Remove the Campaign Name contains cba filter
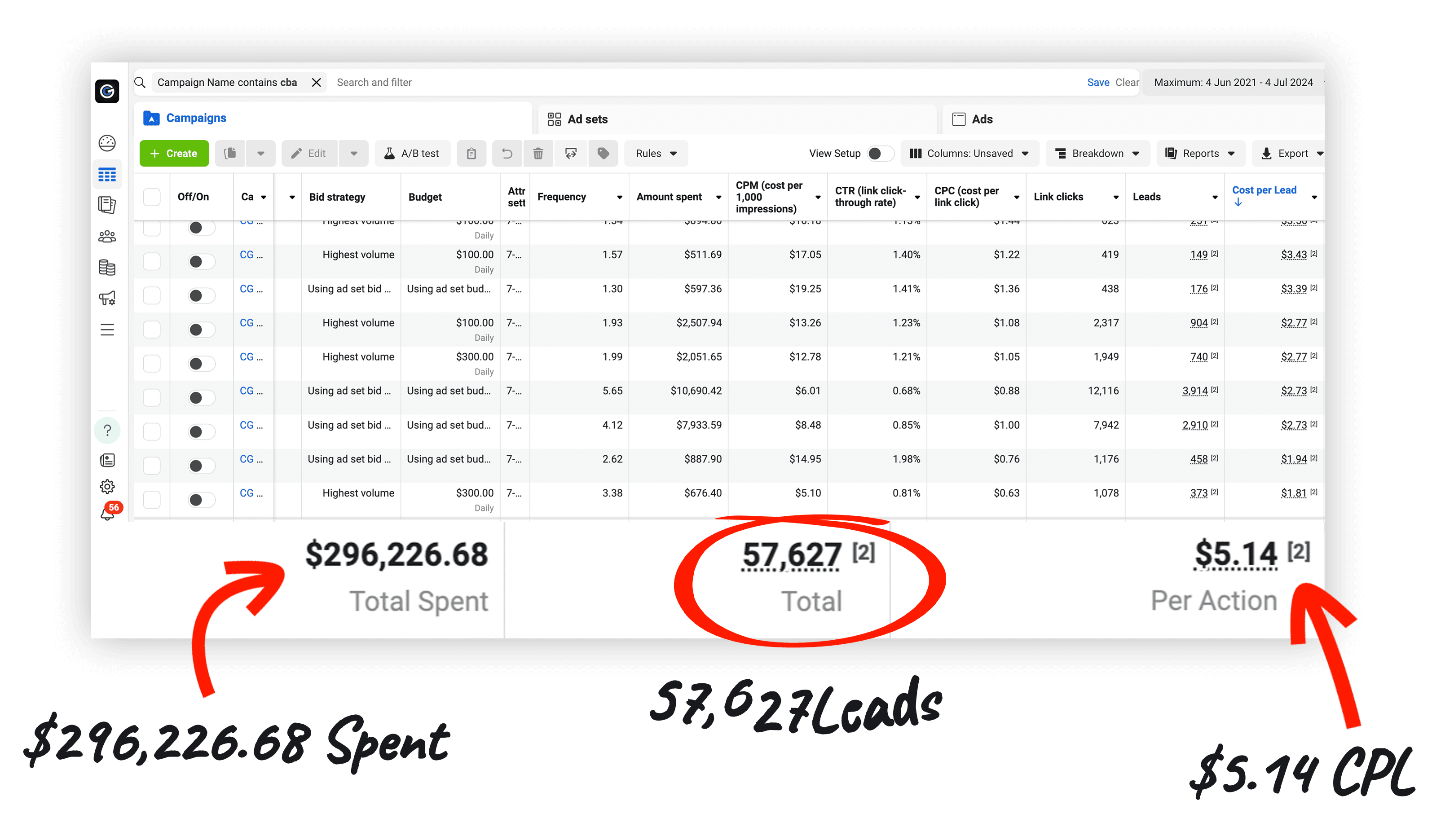This screenshot has height=840, width=1454. 316,83
